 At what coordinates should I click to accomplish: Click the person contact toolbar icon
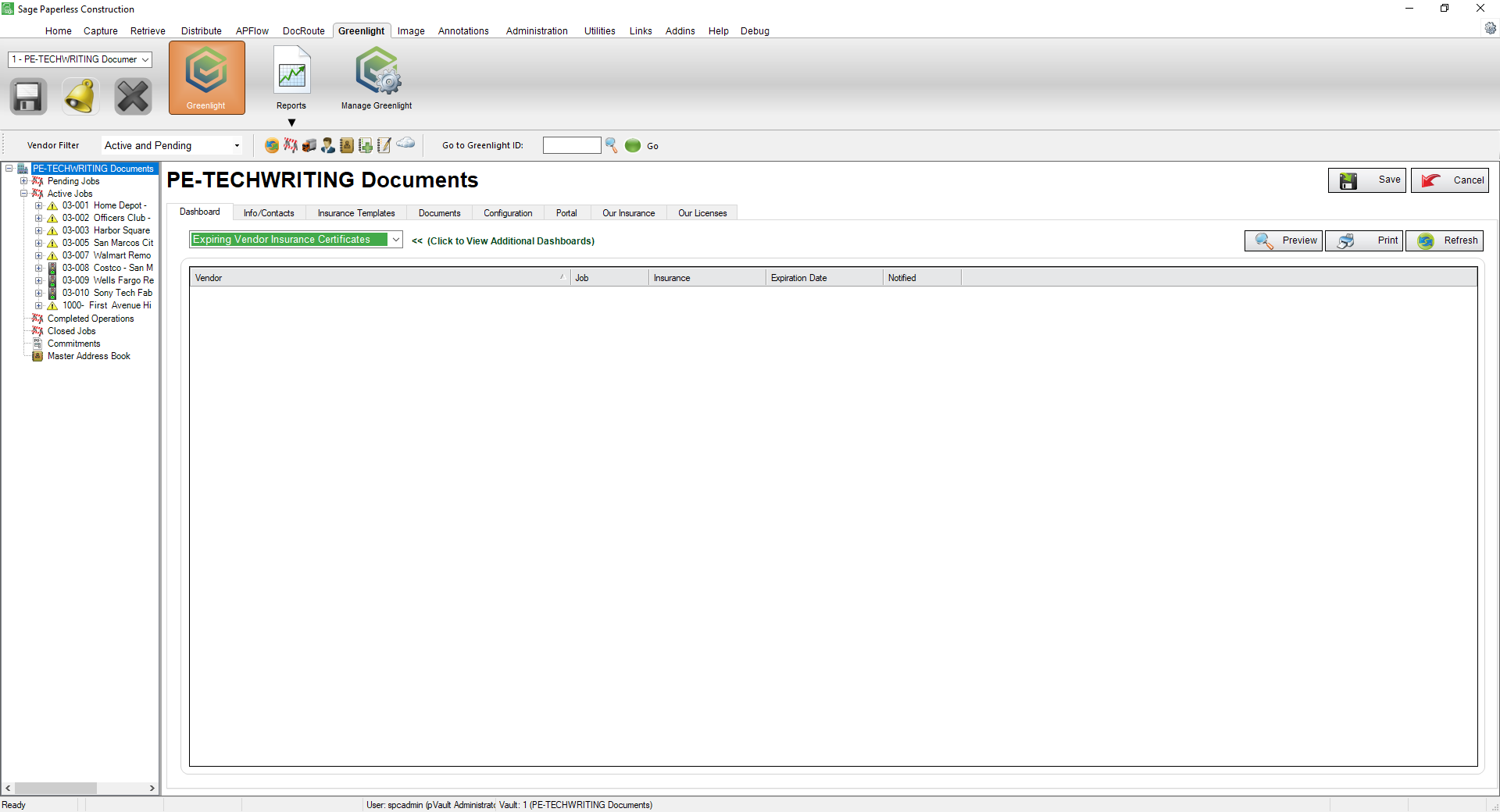pyautogui.click(x=328, y=145)
